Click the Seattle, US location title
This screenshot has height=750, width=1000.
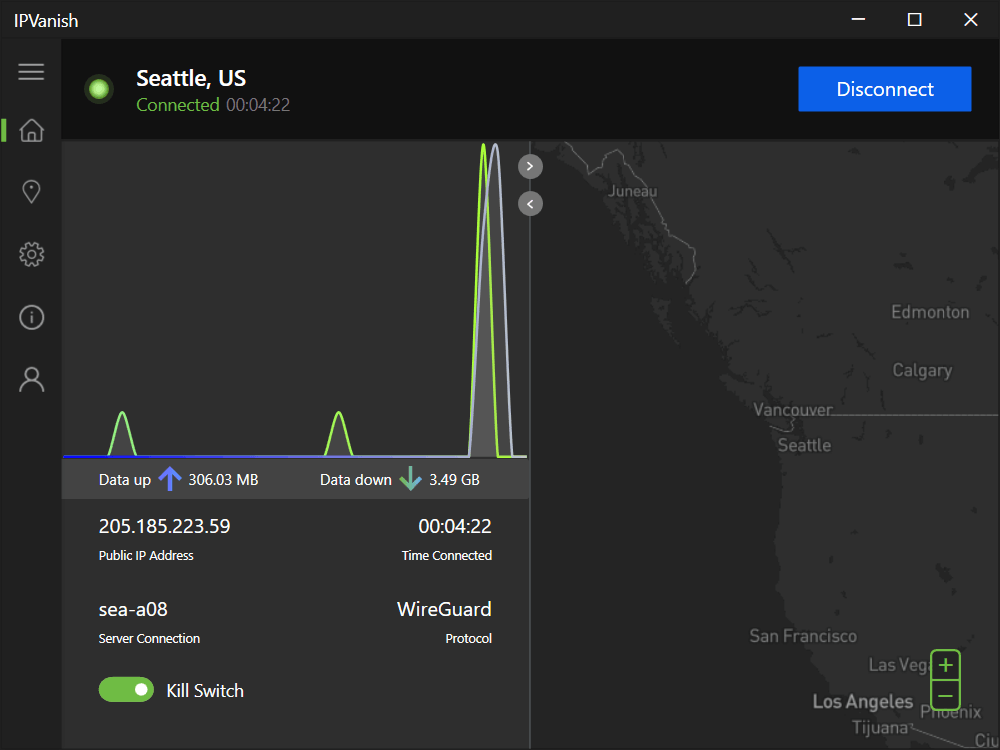[x=191, y=78]
